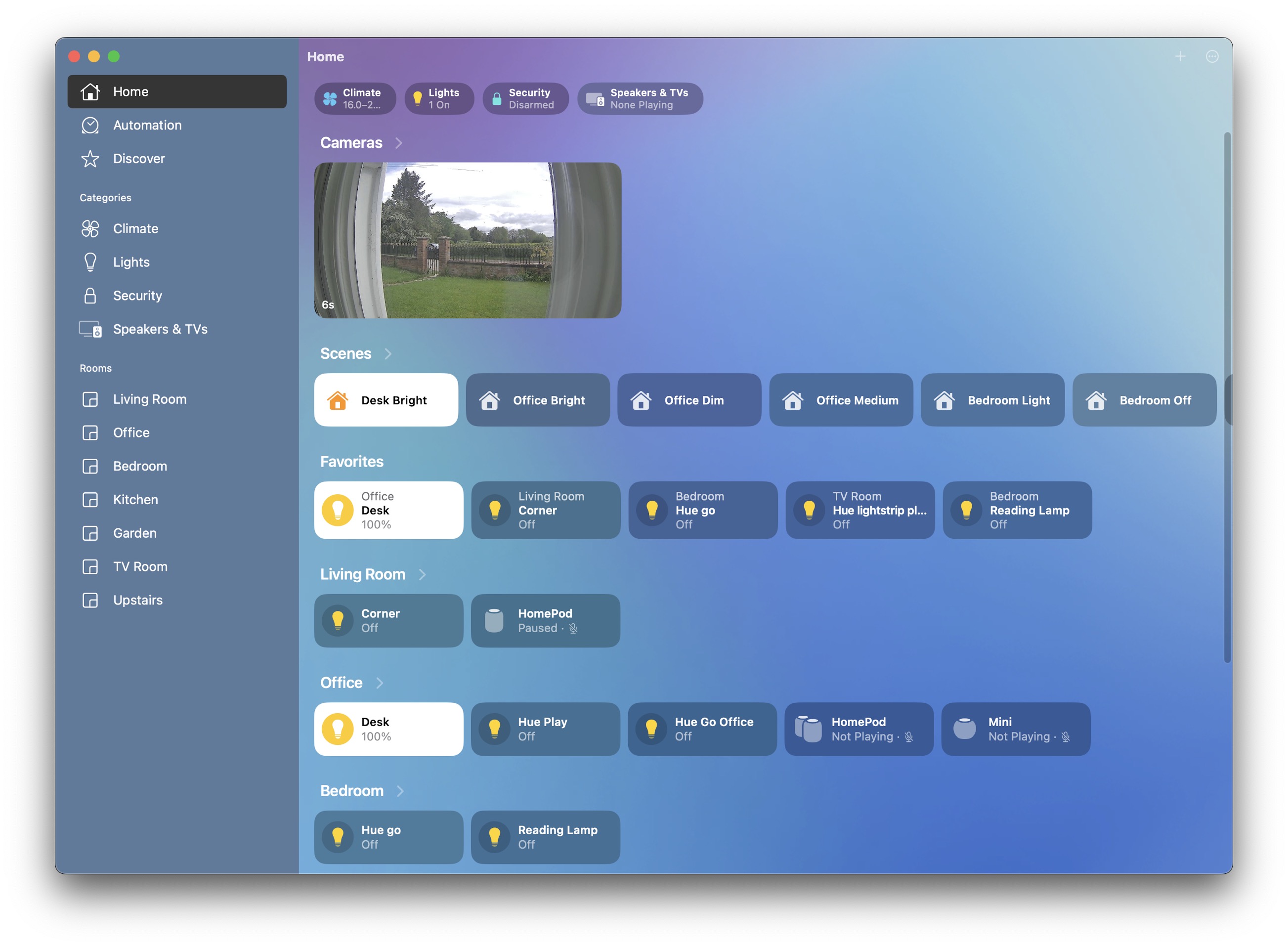Click the Automation icon in sidebar
This screenshot has height=947, width=1288.
tap(92, 125)
